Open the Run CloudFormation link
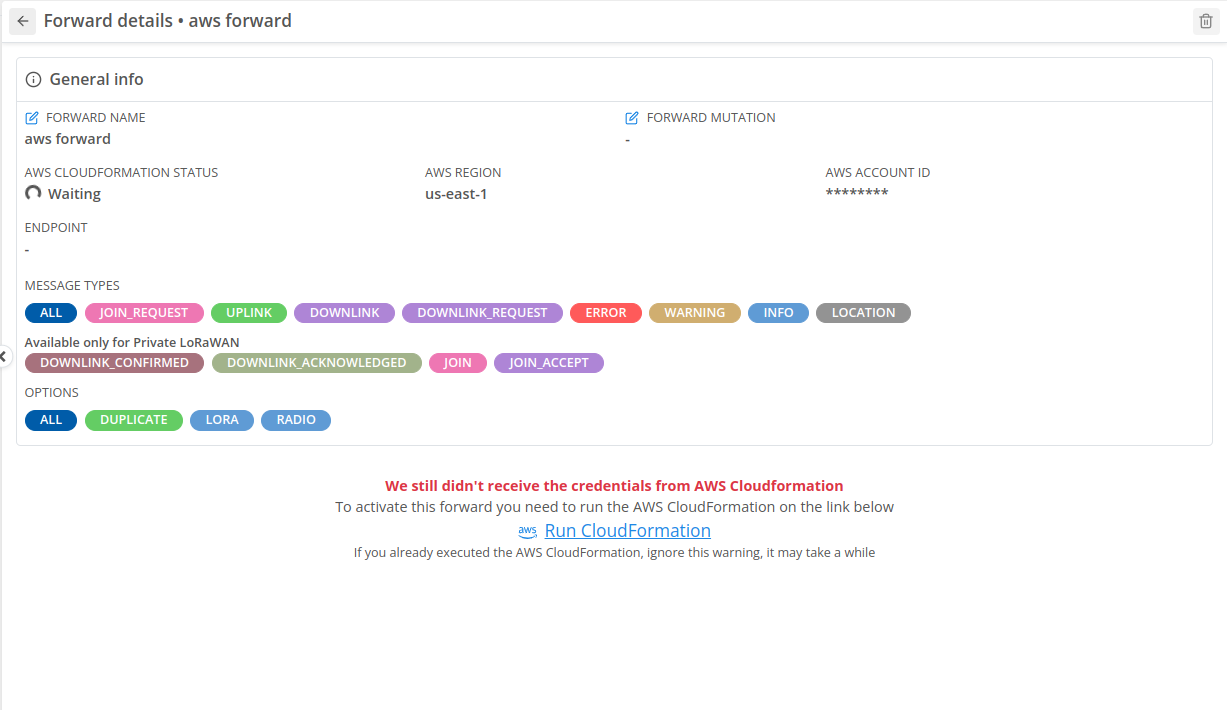Viewport: 1227px width, 710px height. point(628,531)
